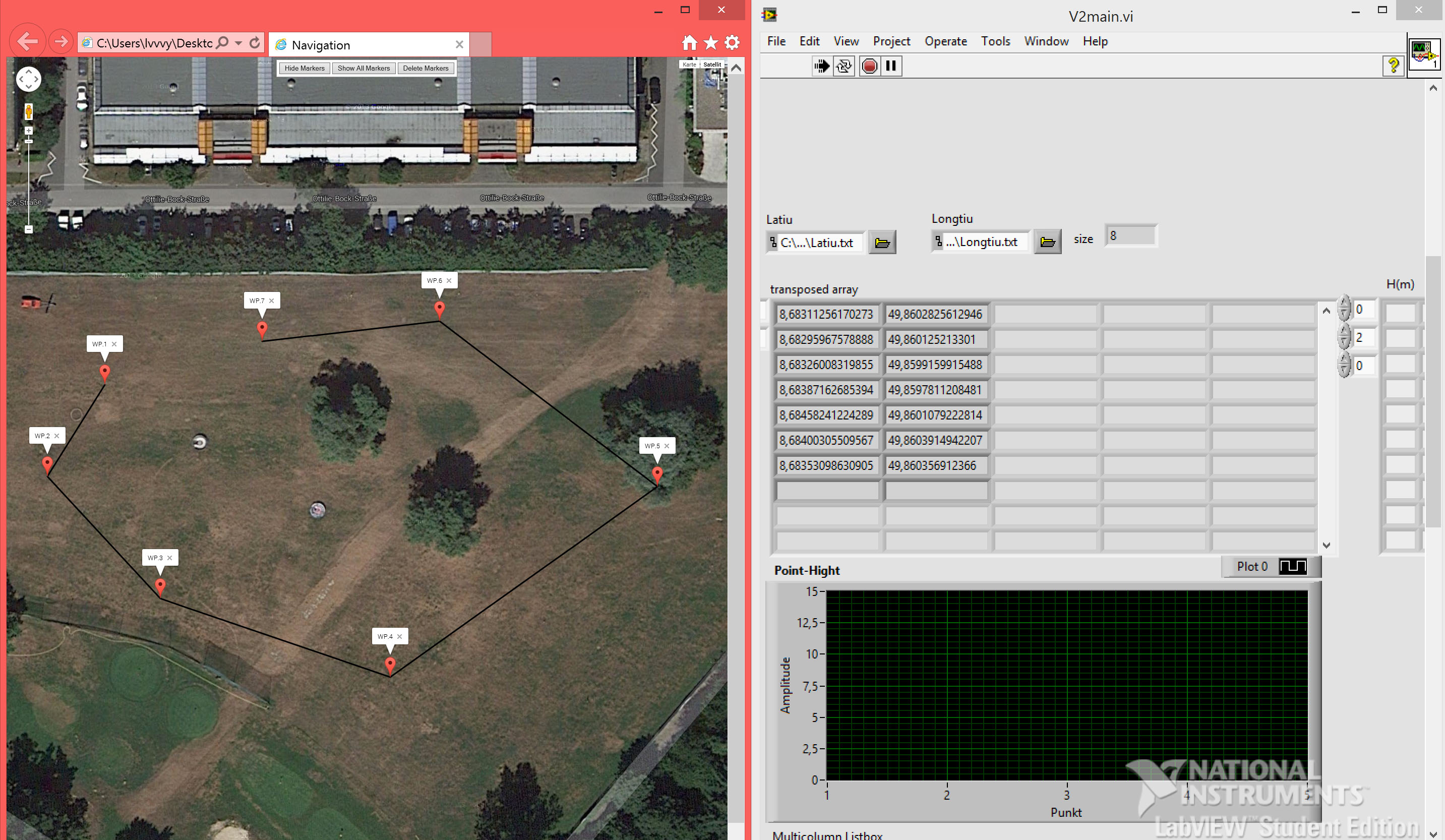
Task: Click the Pause button in LabVIEW toolbar
Action: pos(890,66)
